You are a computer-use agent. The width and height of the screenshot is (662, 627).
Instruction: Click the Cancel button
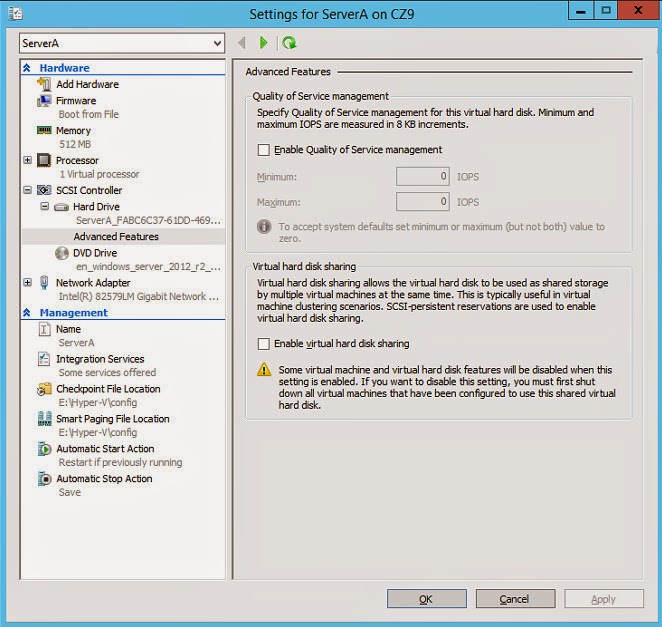(515, 599)
